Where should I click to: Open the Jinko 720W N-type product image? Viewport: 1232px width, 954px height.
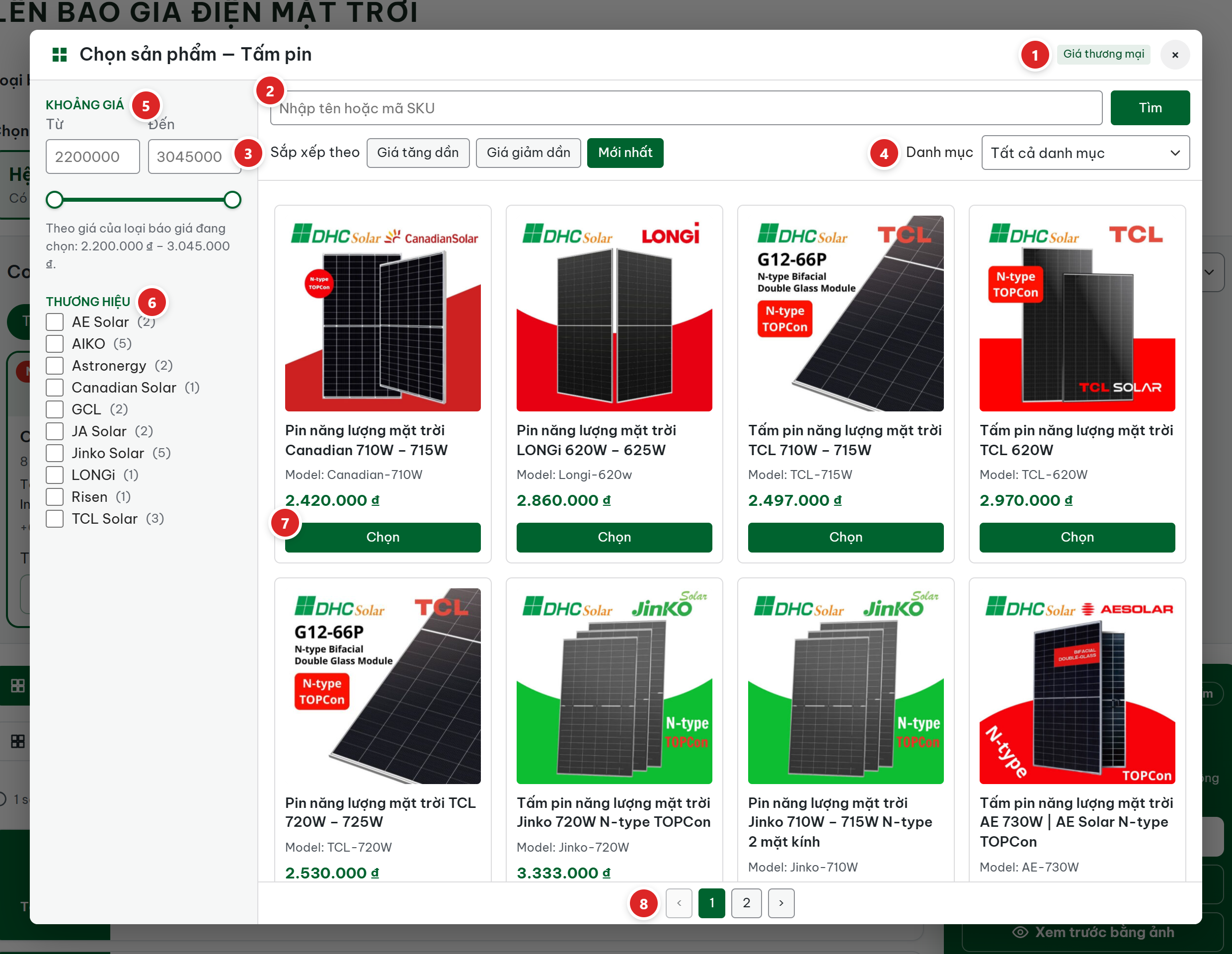point(615,686)
